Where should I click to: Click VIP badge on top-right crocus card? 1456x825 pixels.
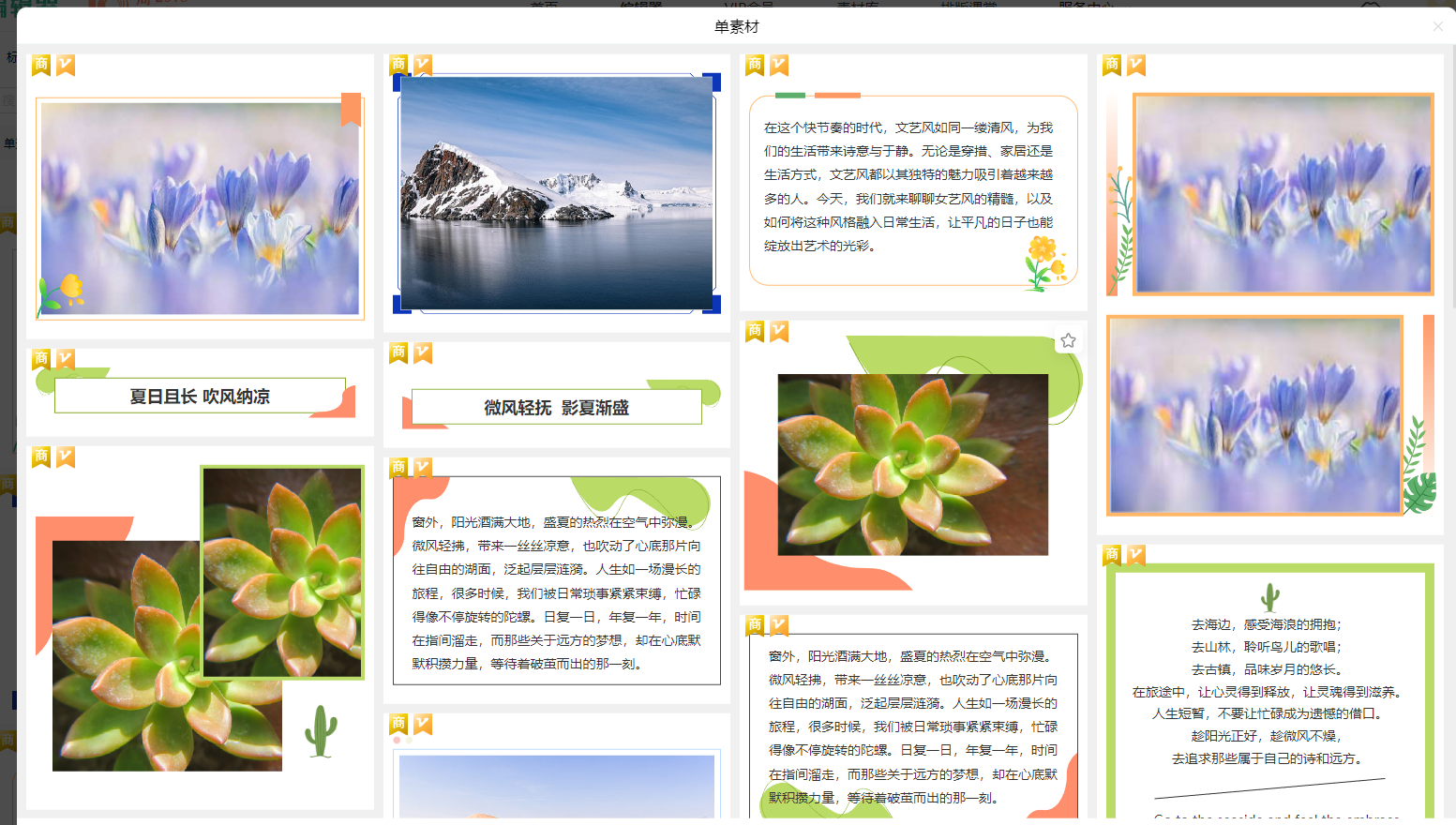(1136, 65)
